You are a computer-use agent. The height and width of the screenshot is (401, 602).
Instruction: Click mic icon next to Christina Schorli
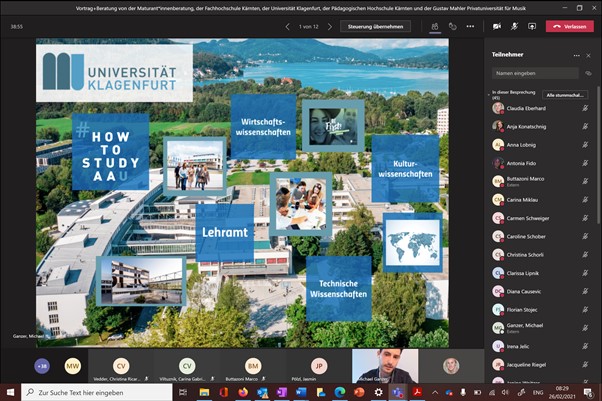click(585, 255)
